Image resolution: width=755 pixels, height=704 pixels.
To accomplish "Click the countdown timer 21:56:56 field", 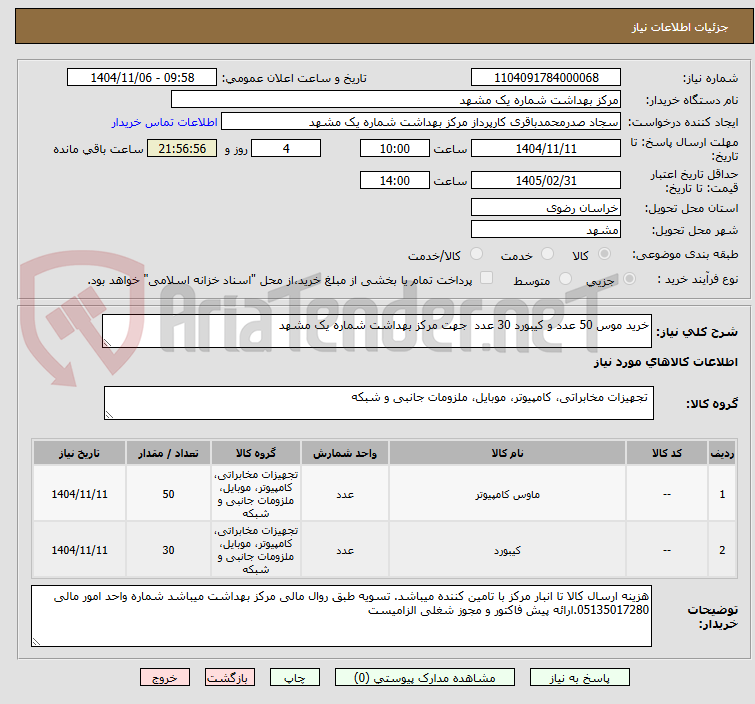I will tap(182, 148).
